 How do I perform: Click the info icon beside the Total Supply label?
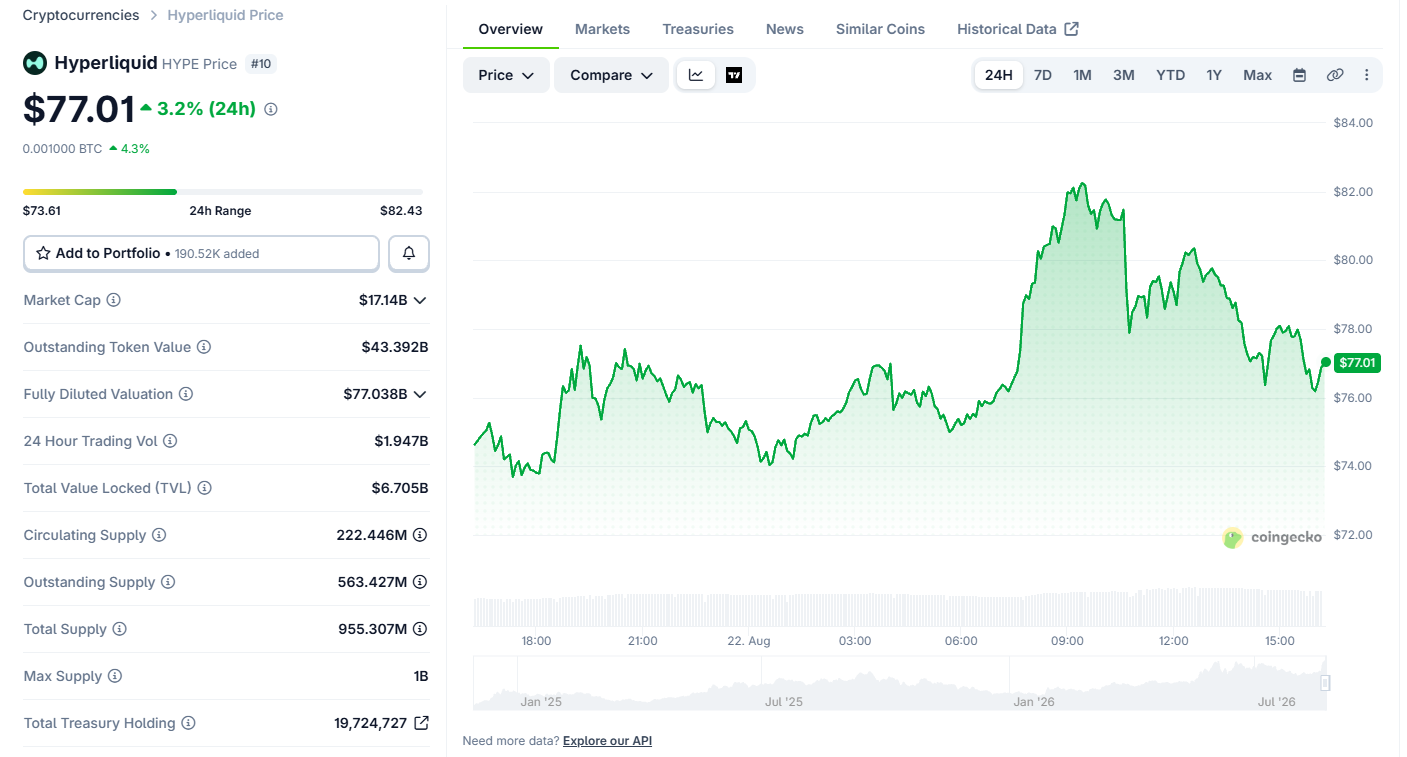coord(120,629)
